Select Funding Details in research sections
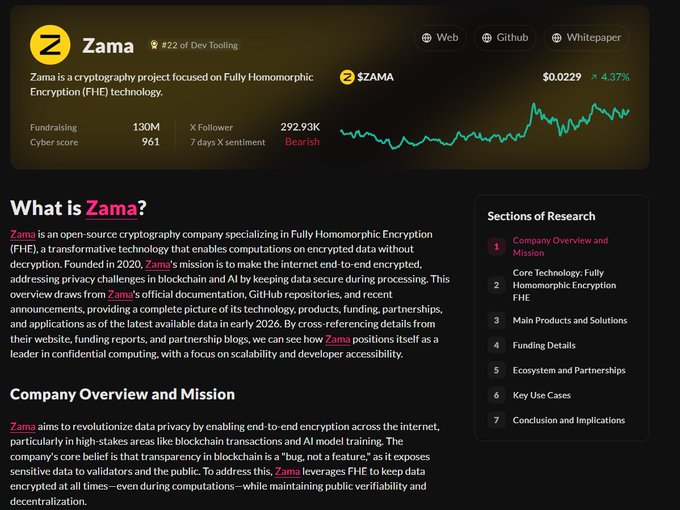680x510 pixels. [544, 345]
